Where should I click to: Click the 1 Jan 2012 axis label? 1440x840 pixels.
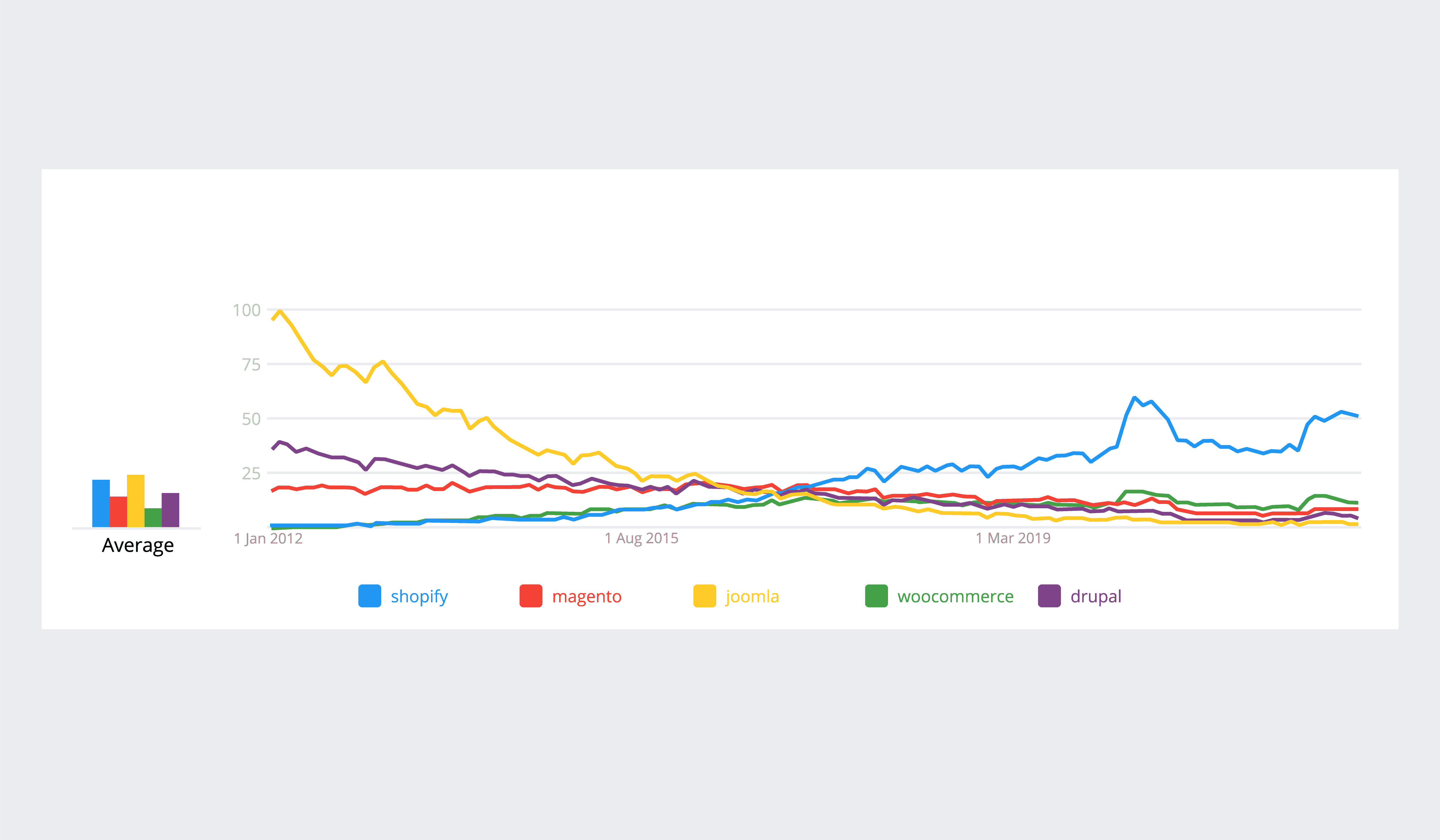(268, 538)
